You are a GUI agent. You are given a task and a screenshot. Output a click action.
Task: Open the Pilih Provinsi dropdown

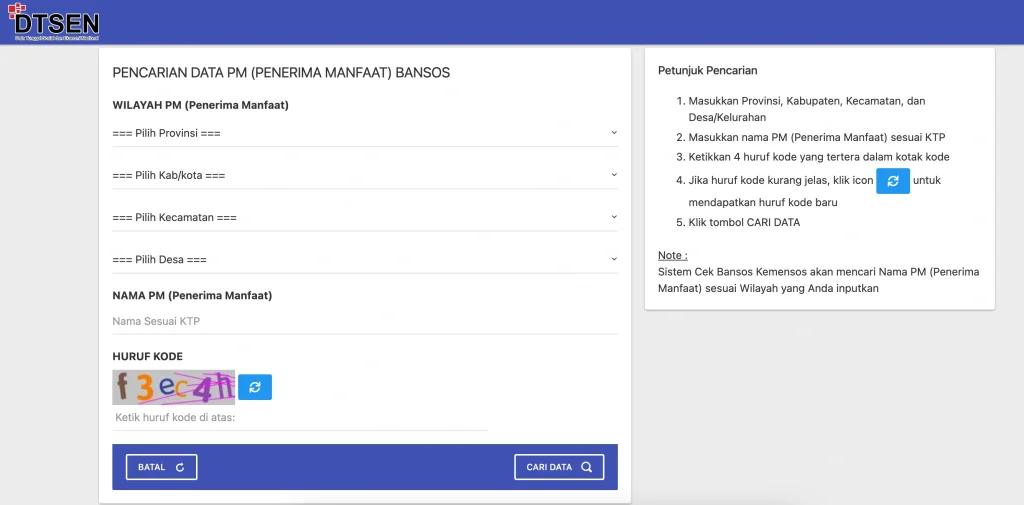coord(364,133)
